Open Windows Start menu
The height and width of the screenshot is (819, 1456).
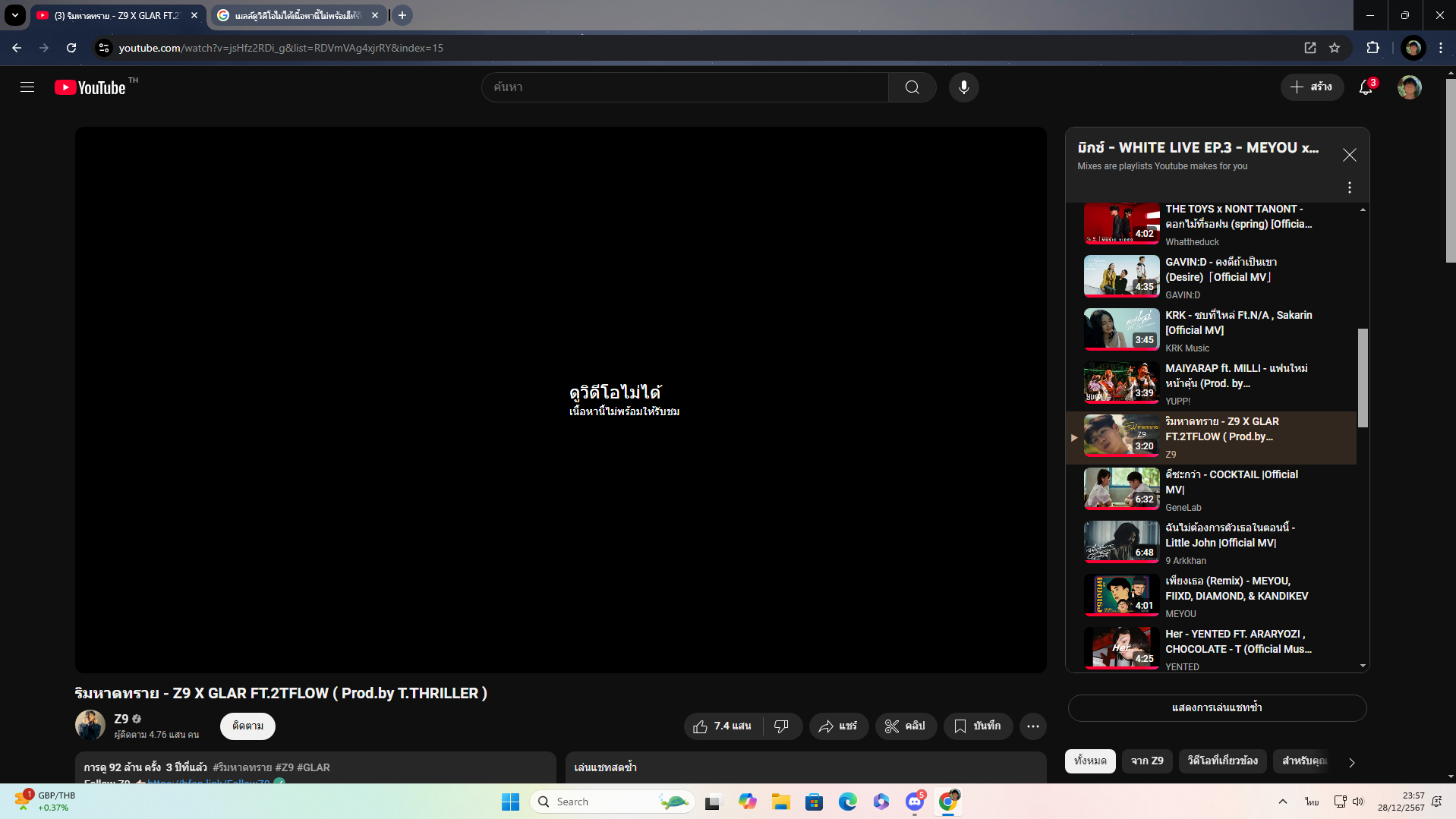tap(510, 802)
